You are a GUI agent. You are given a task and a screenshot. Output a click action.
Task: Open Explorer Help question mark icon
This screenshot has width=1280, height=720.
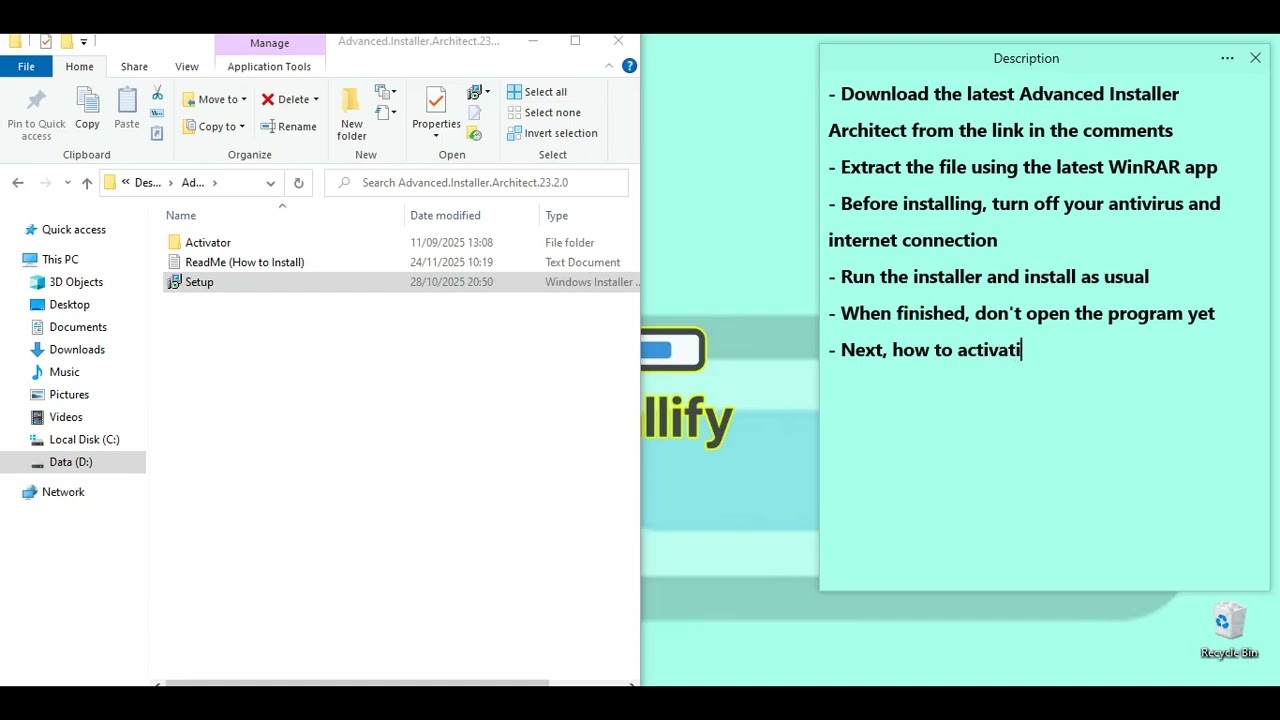[629, 66]
